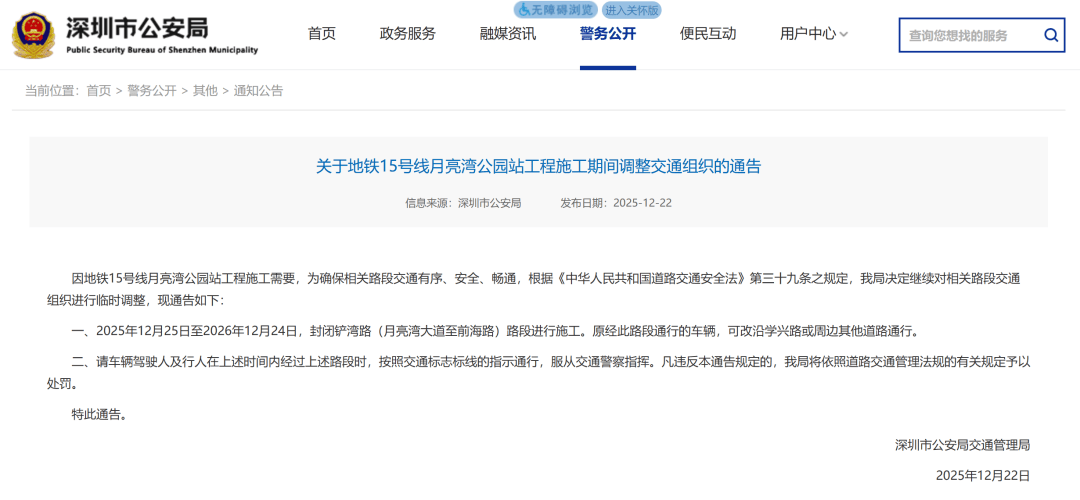This screenshot has height=500, width=1080.
Task: Navigate to the 其他 breadcrumb link
Action: click(x=205, y=91)
